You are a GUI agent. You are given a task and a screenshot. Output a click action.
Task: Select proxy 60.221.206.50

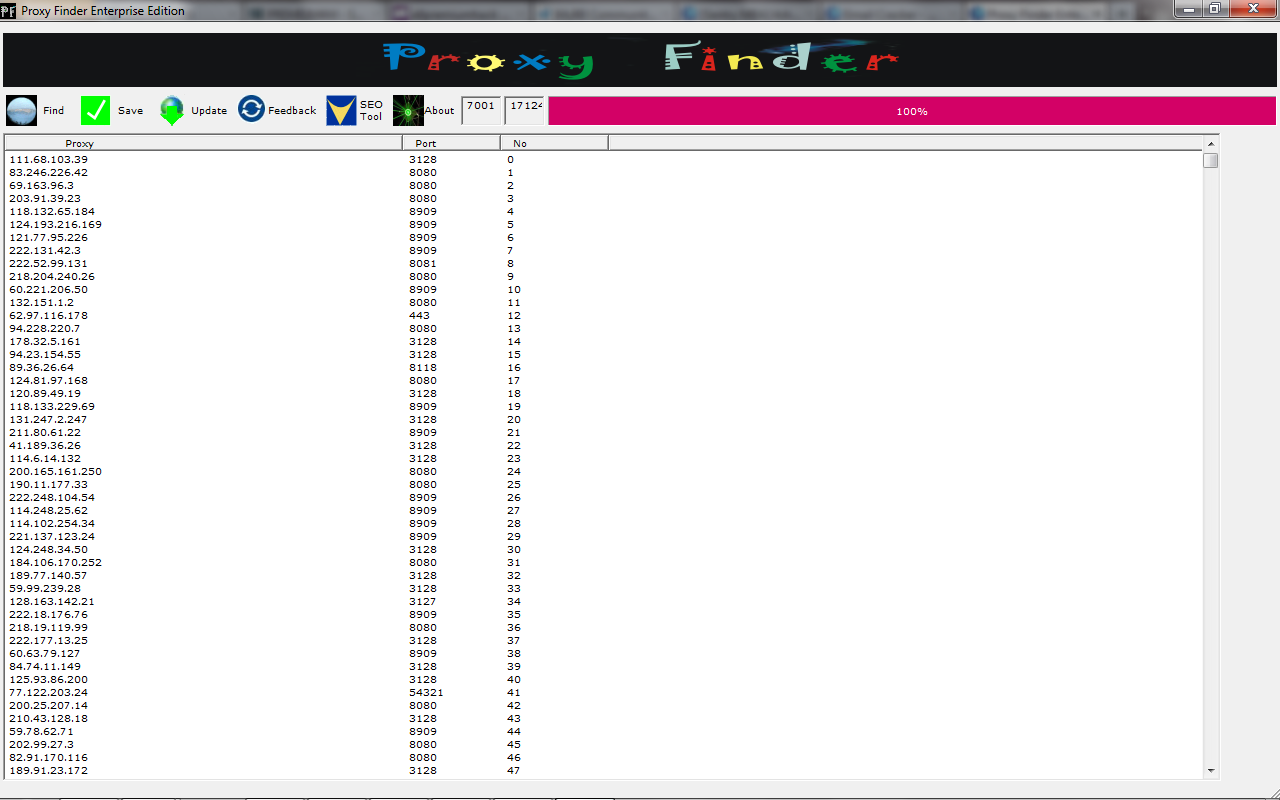point(49,289)
